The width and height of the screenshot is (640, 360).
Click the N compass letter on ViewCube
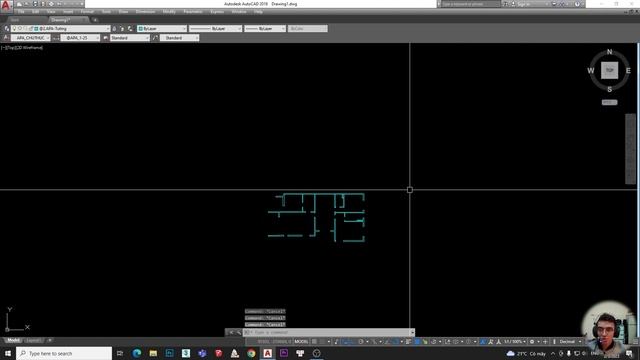click(609, 52)
